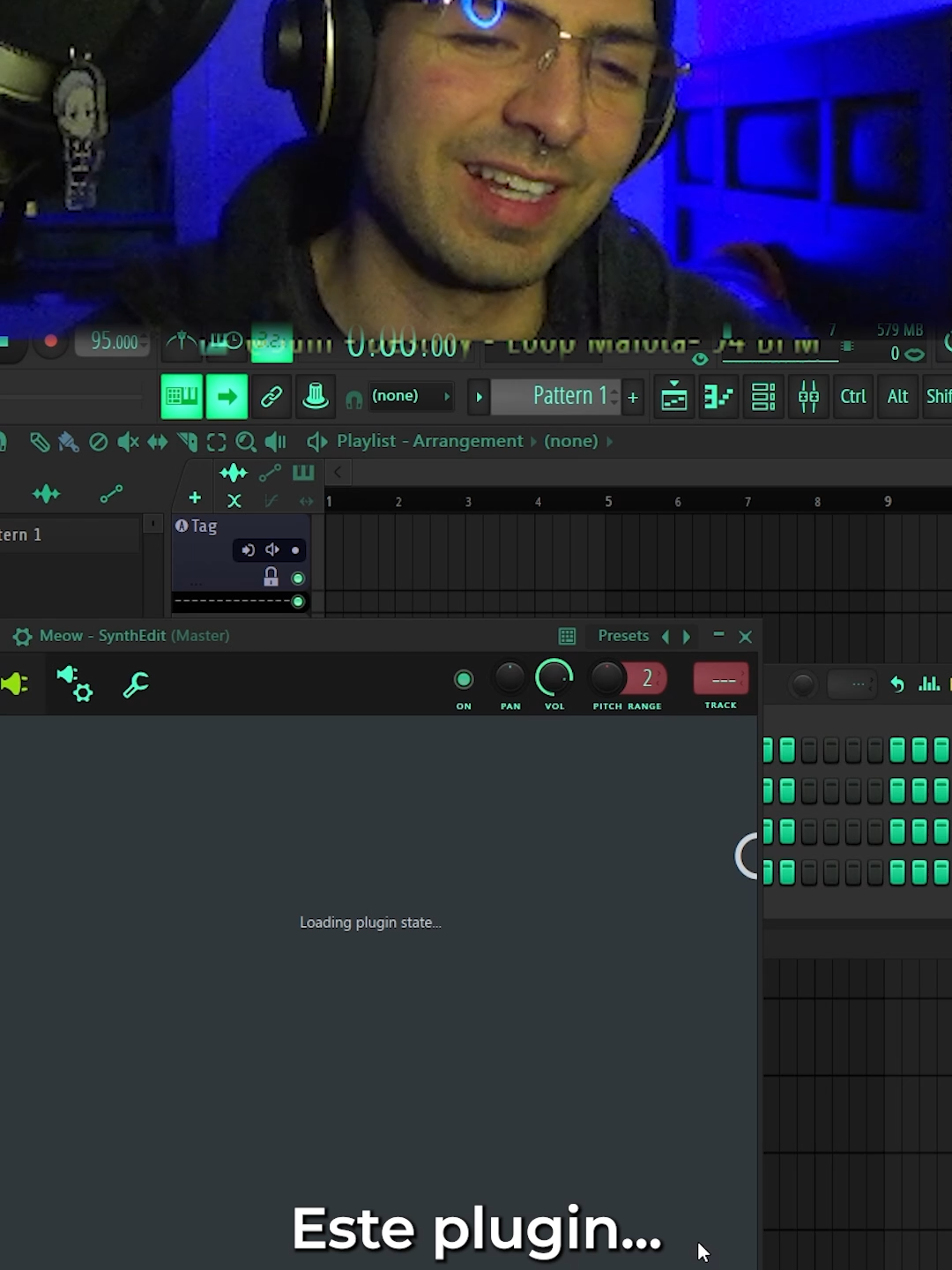Click the (none) breadcrumb in playlist title
Viewport: 952px width, 1270px height.
tap(570, 441)
